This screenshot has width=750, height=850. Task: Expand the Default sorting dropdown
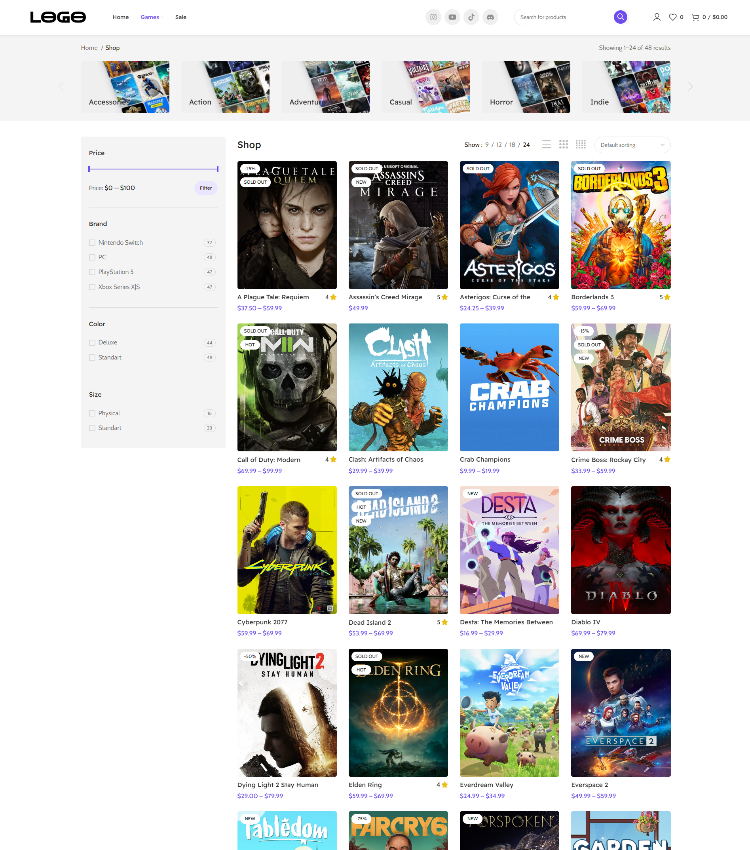point(632,145)
